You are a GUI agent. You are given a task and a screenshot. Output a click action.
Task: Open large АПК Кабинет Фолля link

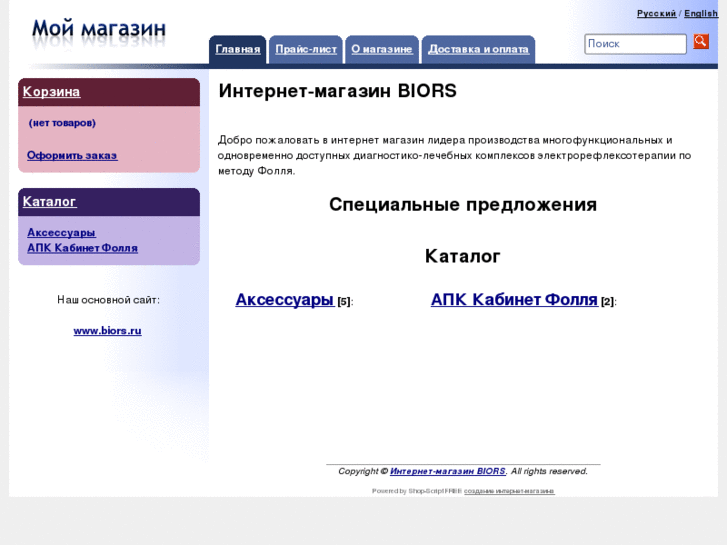coord(514,300)
